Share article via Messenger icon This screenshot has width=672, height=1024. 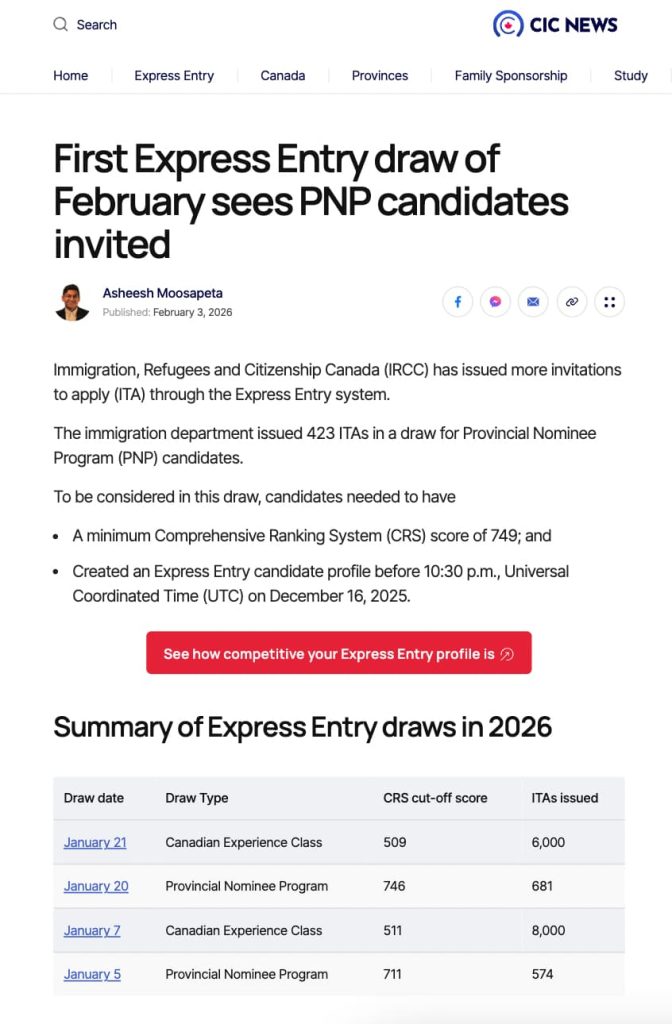click(495, 301)
